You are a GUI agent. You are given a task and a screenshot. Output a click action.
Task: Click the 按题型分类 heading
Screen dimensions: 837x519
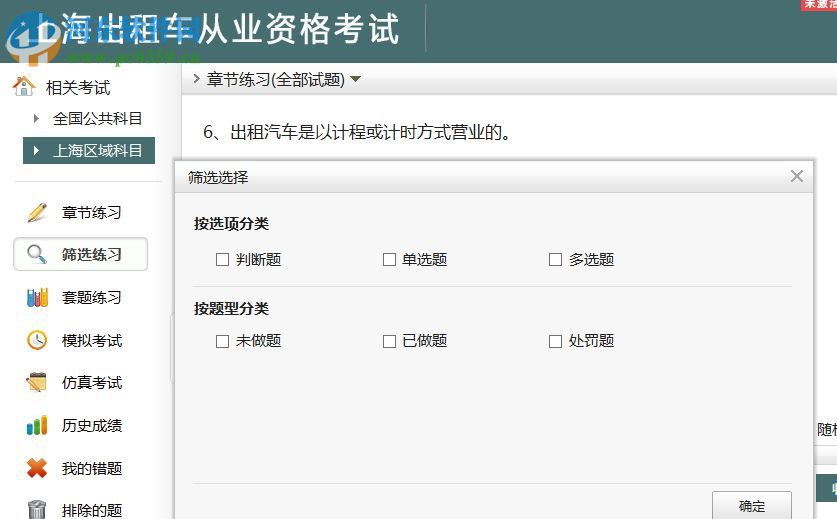pos(231,309)
